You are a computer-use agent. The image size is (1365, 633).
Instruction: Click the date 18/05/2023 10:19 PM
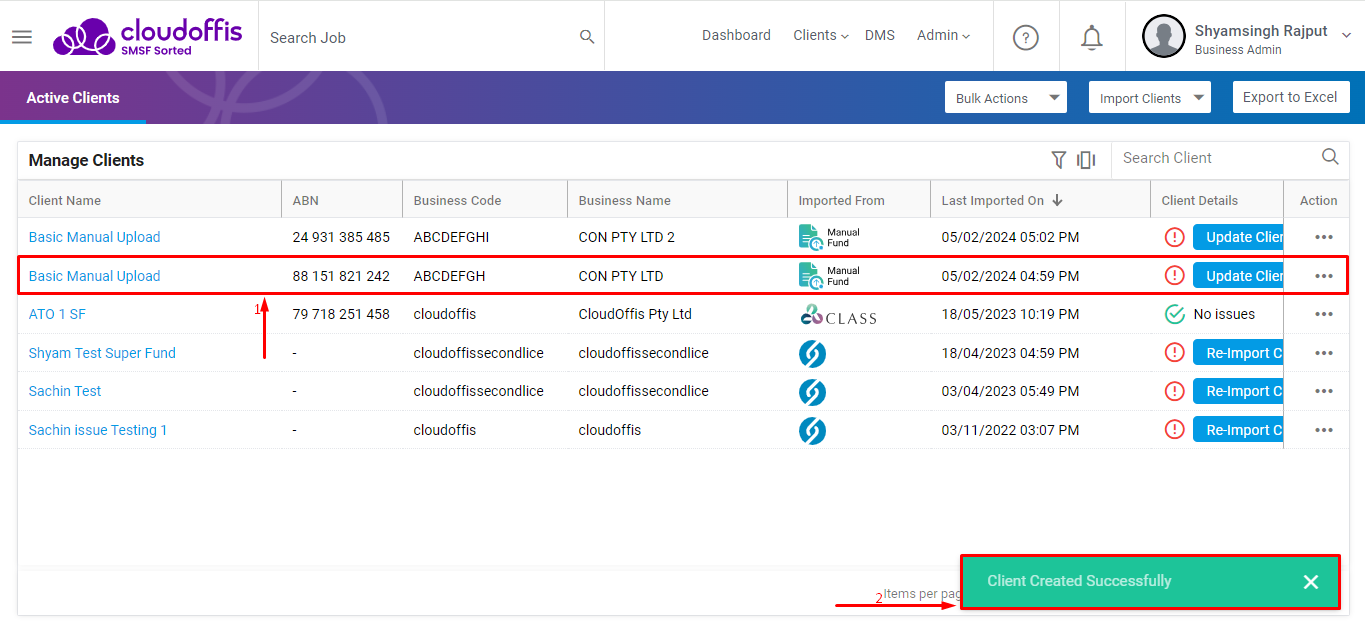(1010, 314)
